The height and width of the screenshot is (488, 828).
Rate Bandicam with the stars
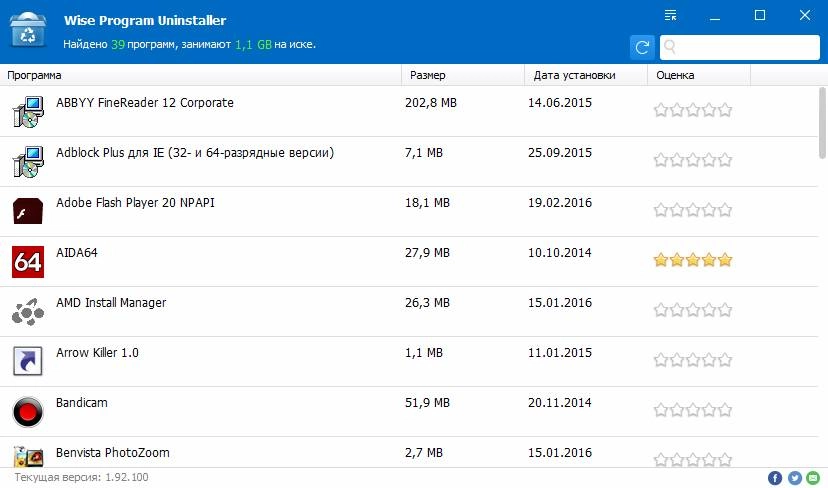click(x=693, y=409)
